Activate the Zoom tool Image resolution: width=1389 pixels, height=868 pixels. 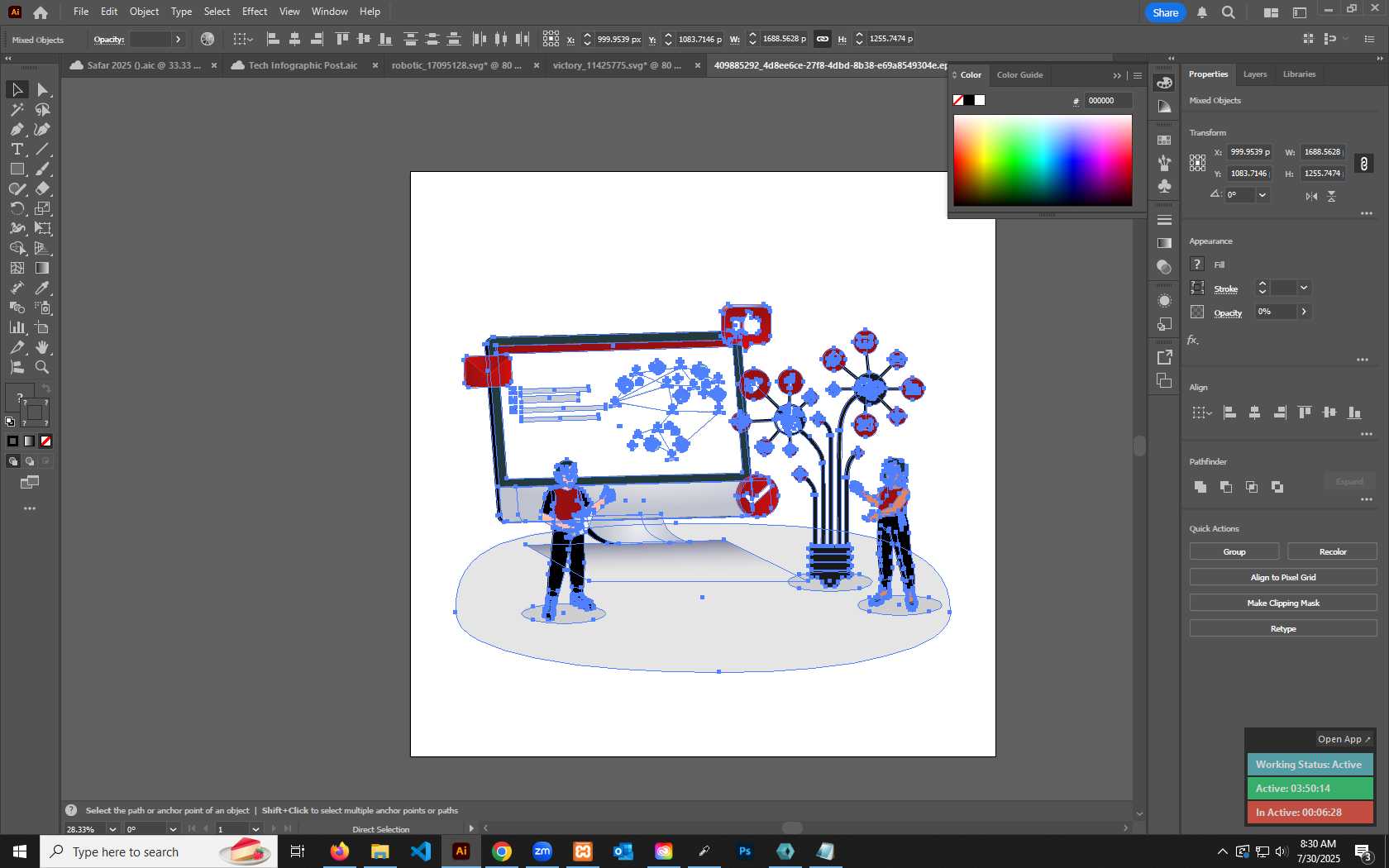pos(43,367)
